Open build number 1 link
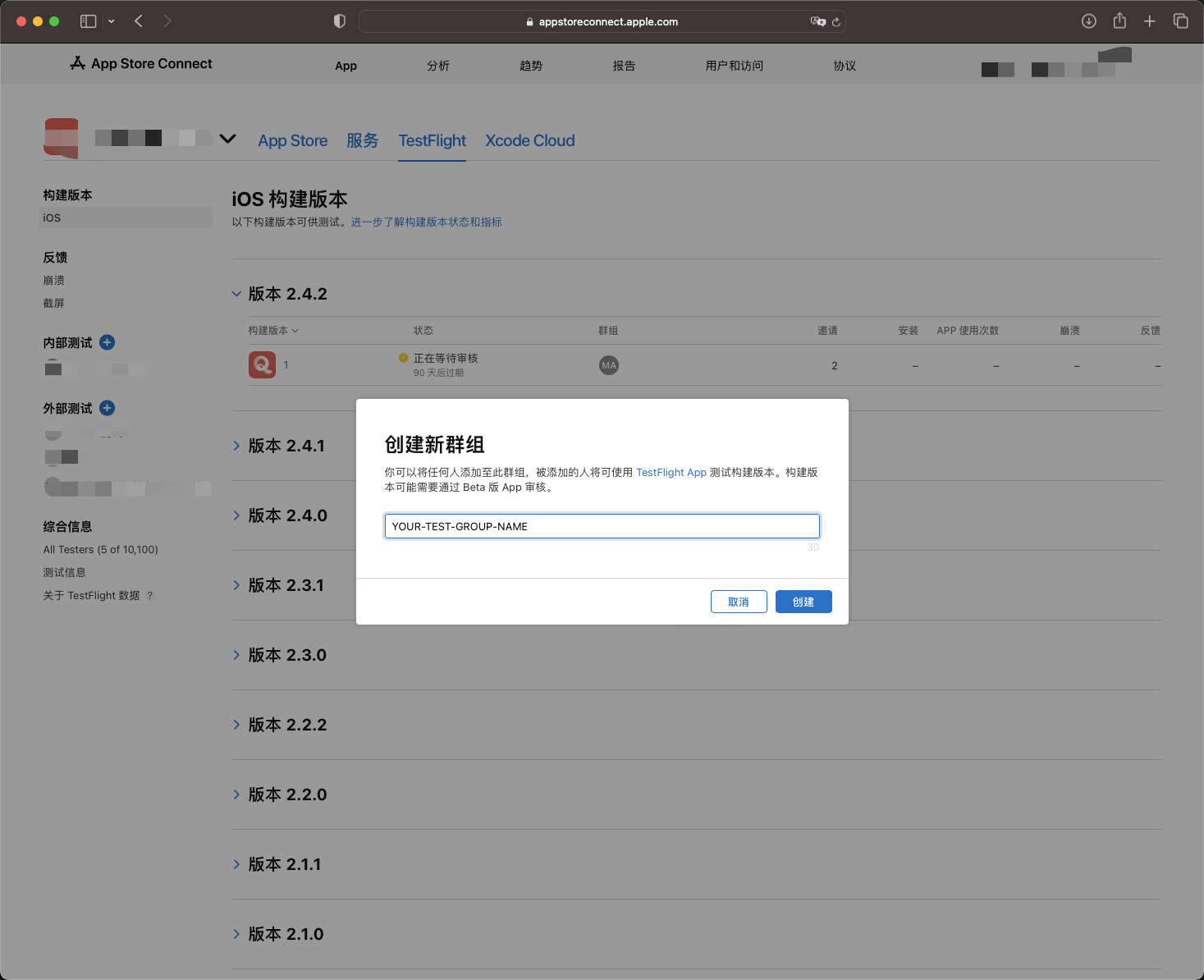1204x980 pixels. [x=286, y=365]
